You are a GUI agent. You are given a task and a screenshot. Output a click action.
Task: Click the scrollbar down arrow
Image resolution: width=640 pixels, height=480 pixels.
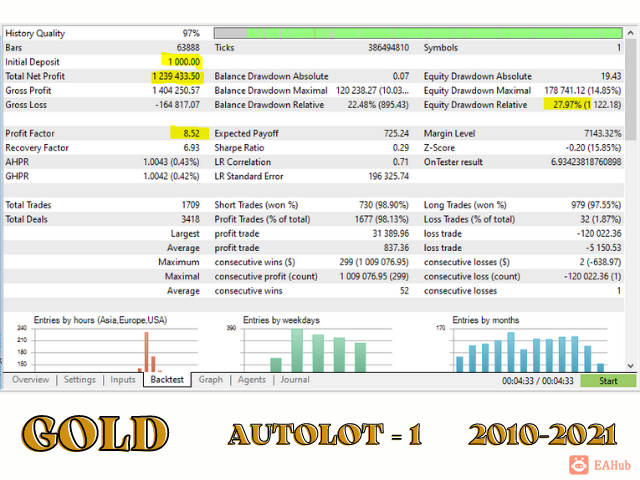(630, 366)
